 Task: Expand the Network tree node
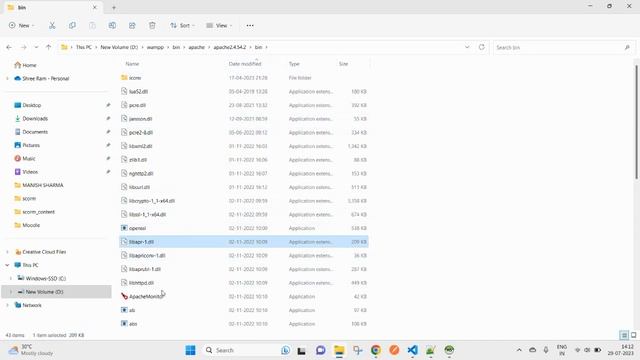pyautogui.click(x=7, y=305)
